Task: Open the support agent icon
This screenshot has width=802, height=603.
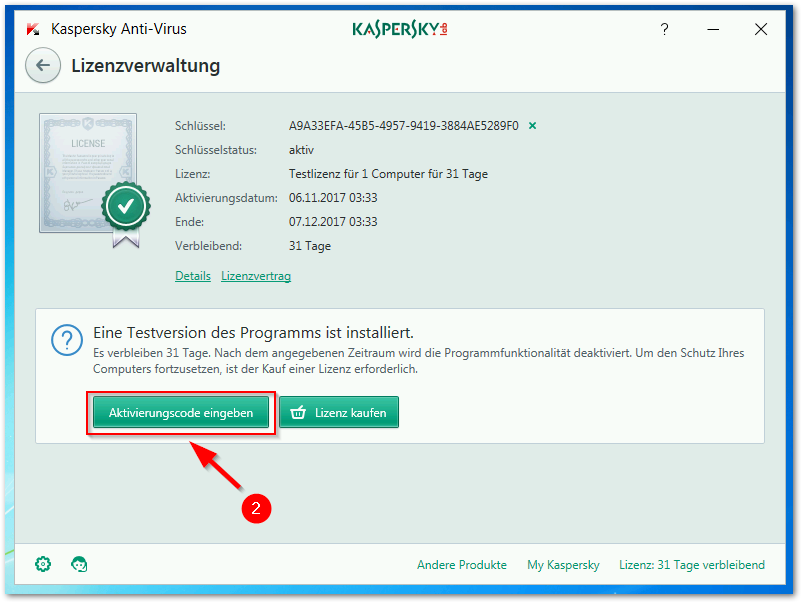Action: tap(79, 564)
